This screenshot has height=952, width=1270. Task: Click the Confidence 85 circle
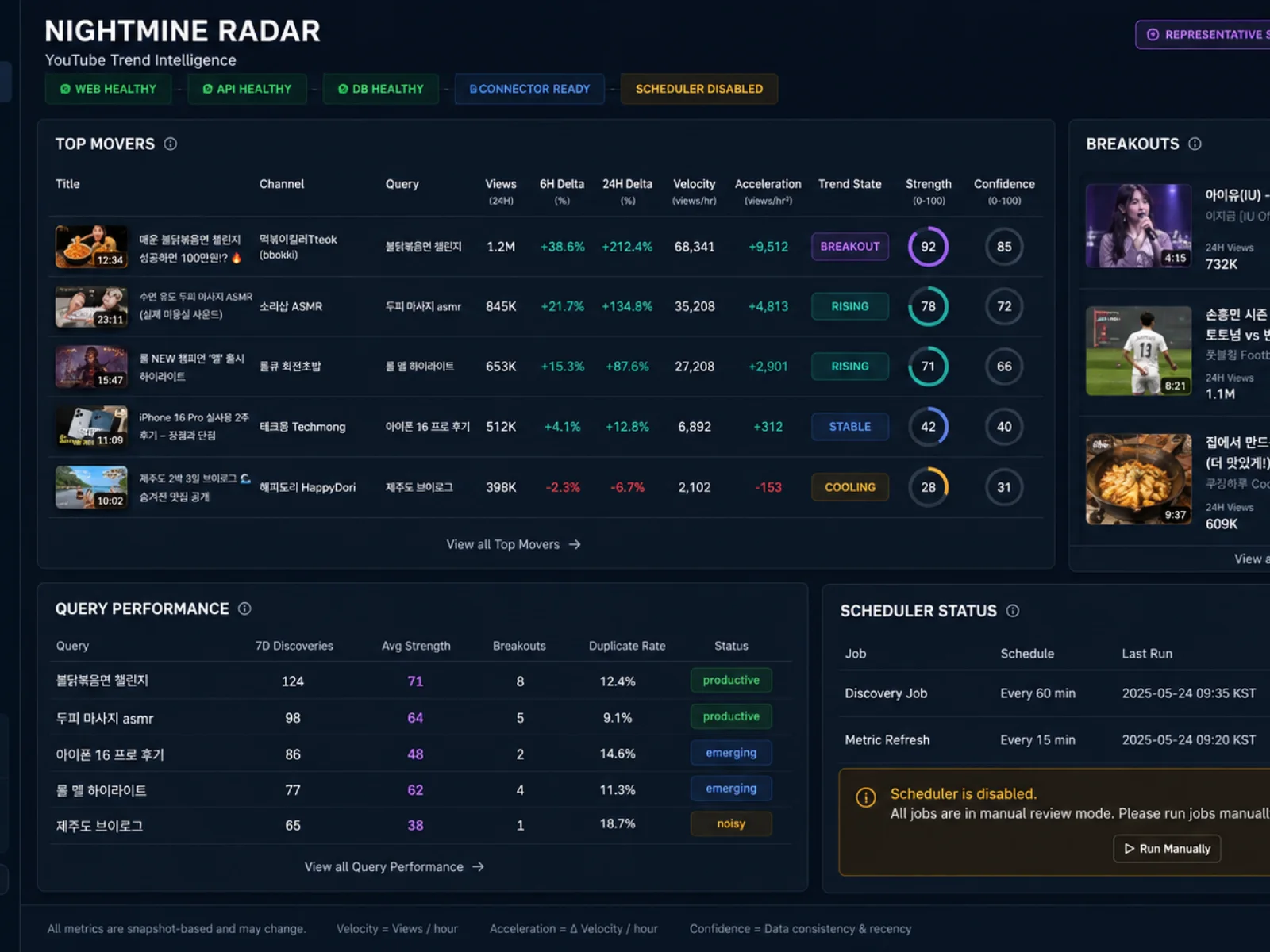point(1004,247)
